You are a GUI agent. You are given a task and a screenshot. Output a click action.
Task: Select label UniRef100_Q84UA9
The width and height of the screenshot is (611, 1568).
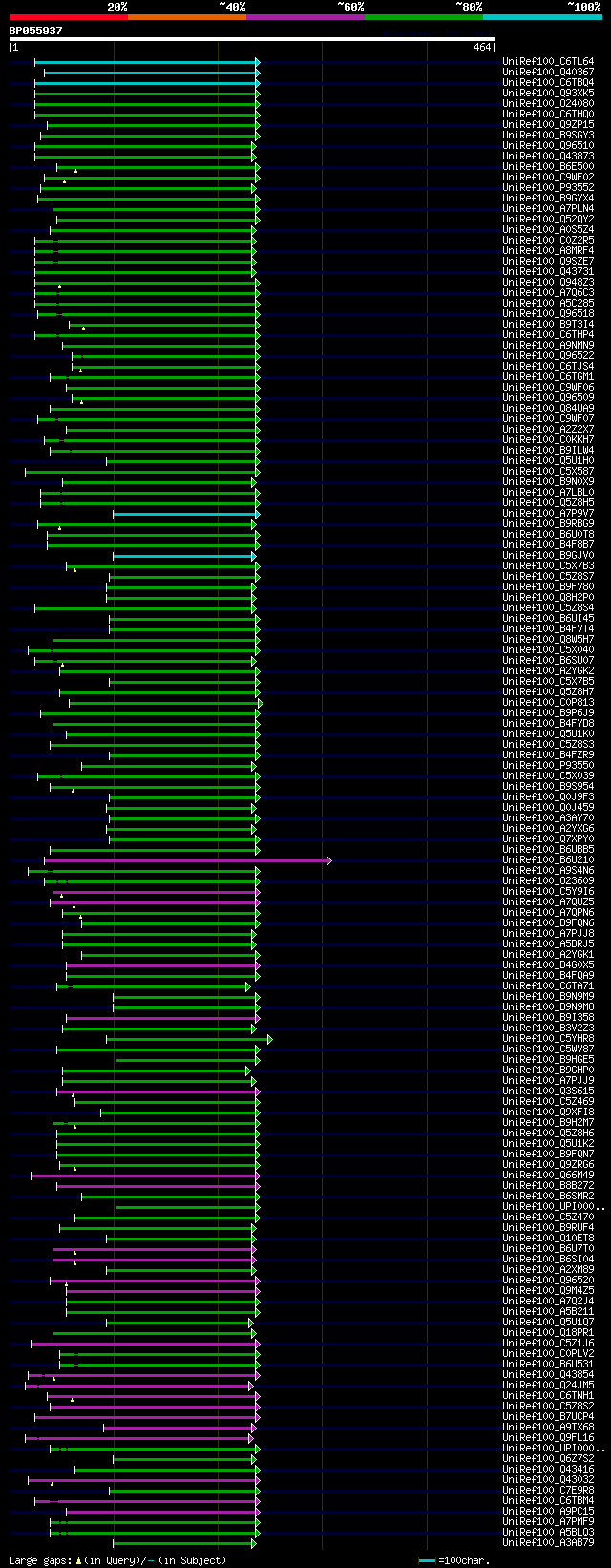click(548, 409)
